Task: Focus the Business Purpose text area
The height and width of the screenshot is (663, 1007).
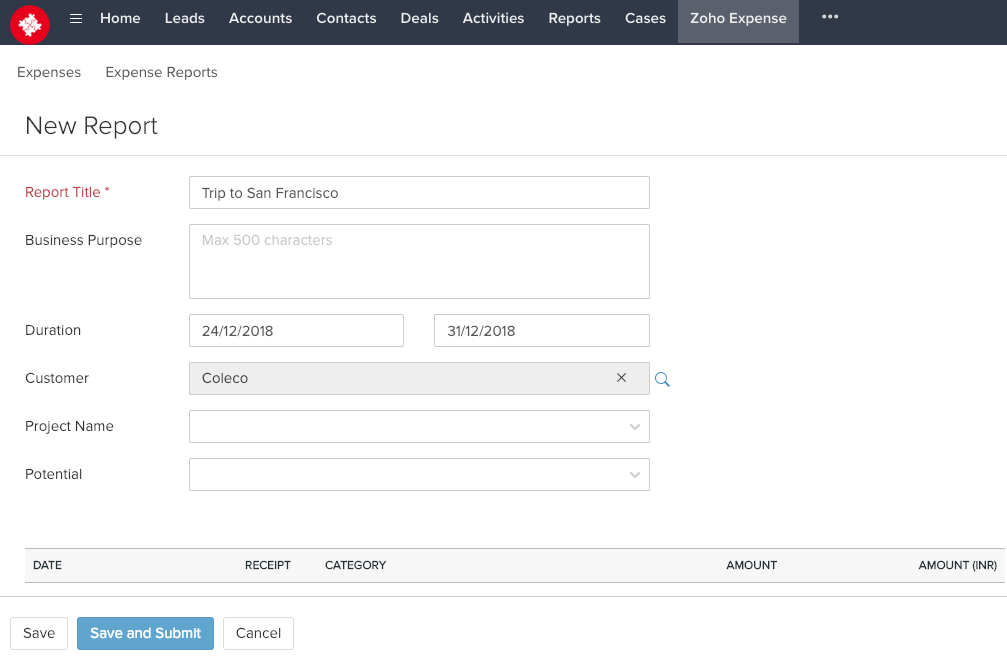Action: click(x=419, y=261)
